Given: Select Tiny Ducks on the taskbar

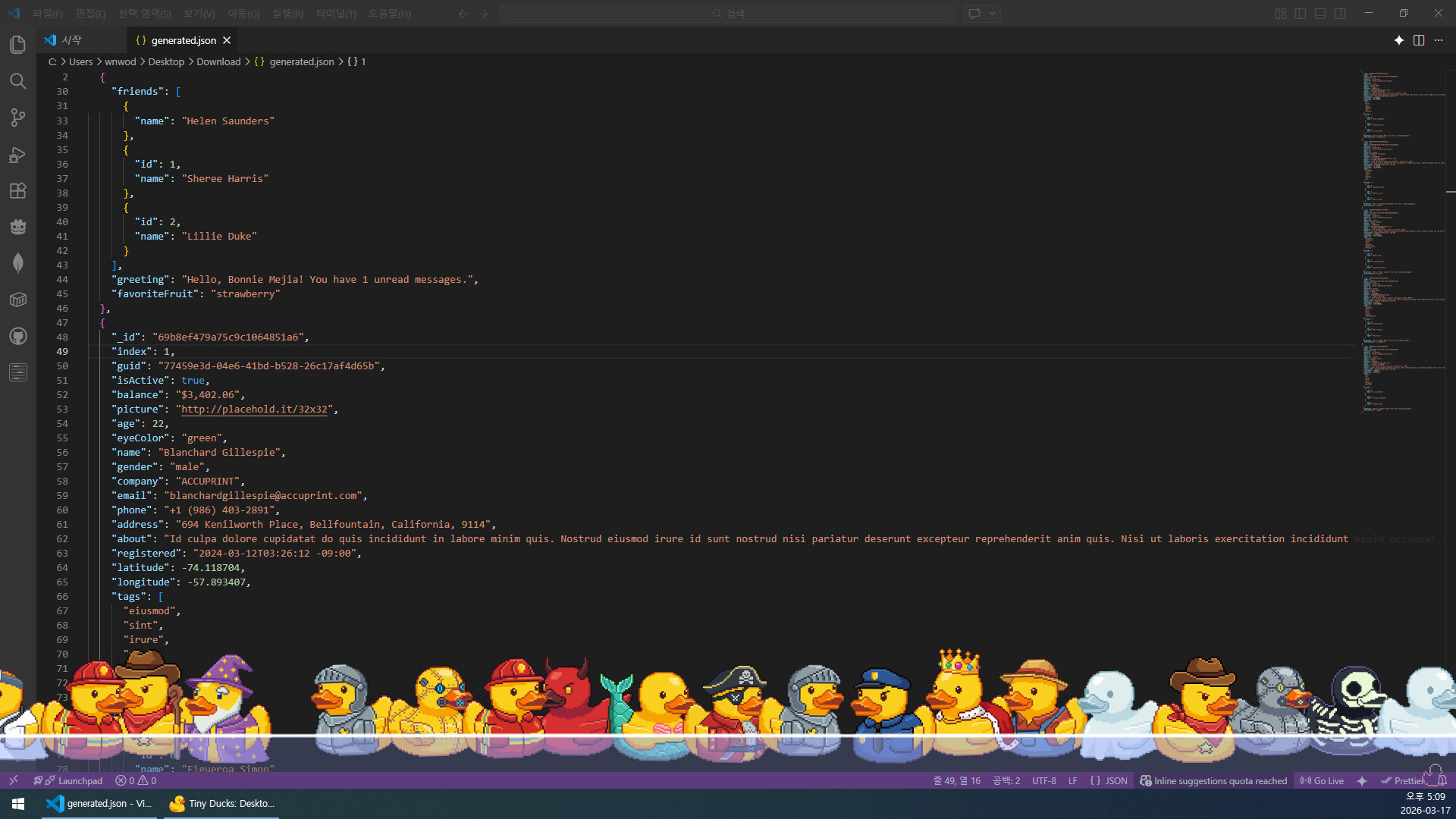Looking at the screenshot, I should pos(221,803).
